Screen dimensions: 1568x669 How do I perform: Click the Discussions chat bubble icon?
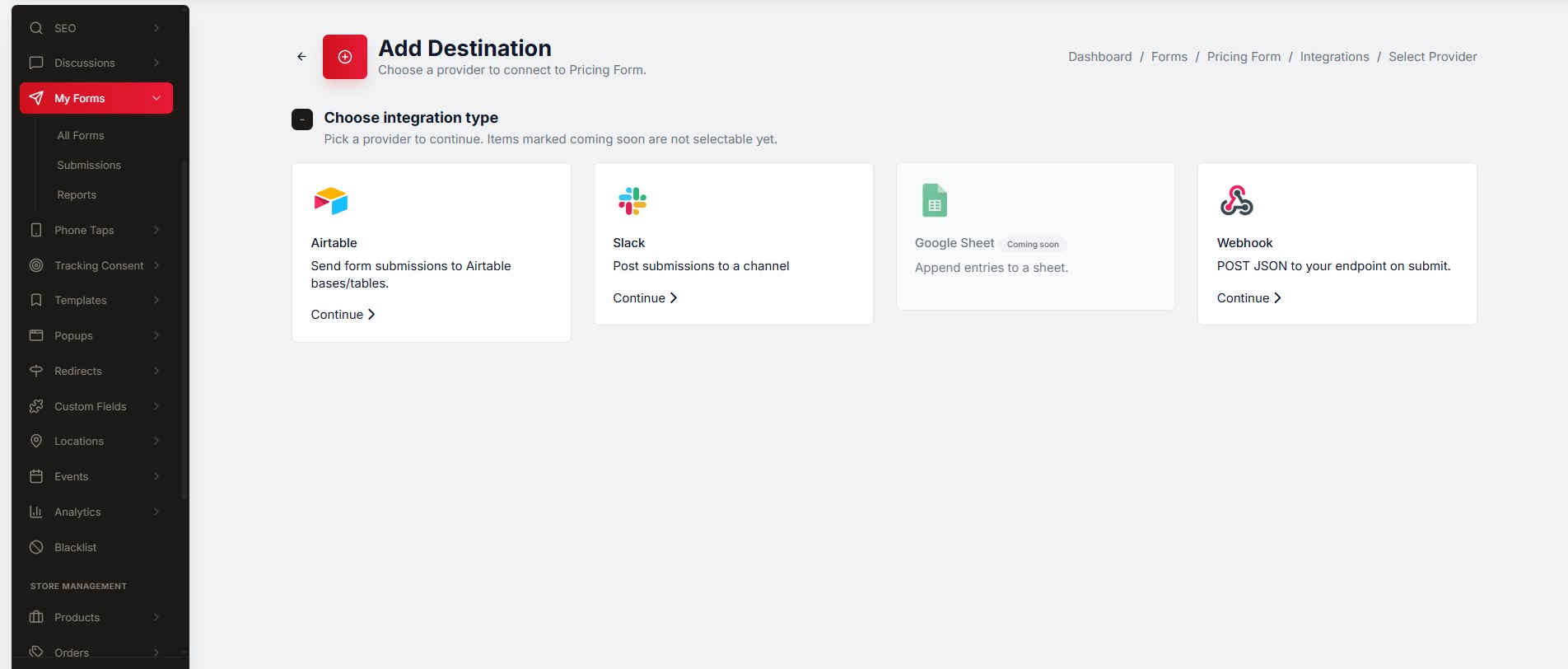point(36,63)
